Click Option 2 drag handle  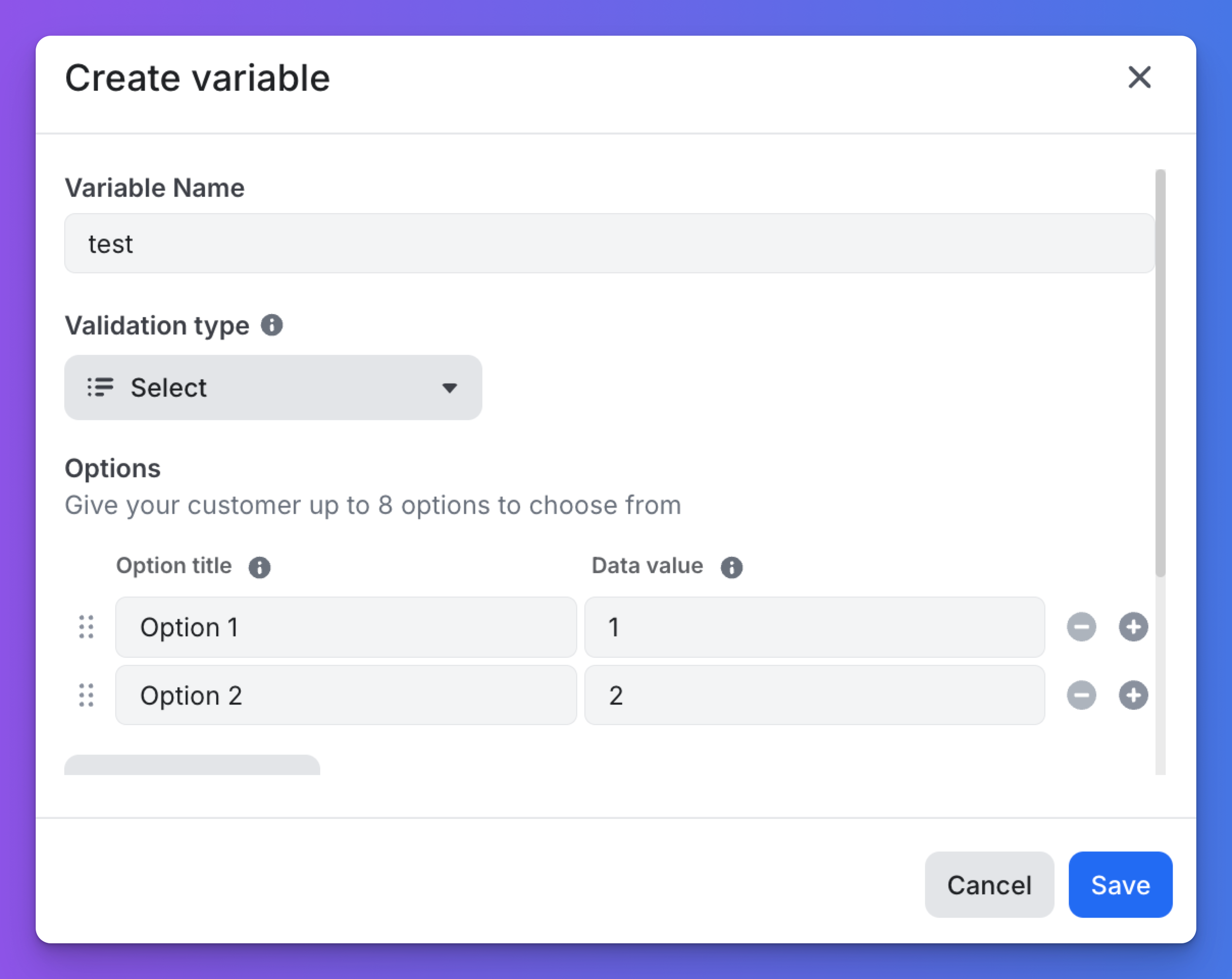[x=86, y=695]
